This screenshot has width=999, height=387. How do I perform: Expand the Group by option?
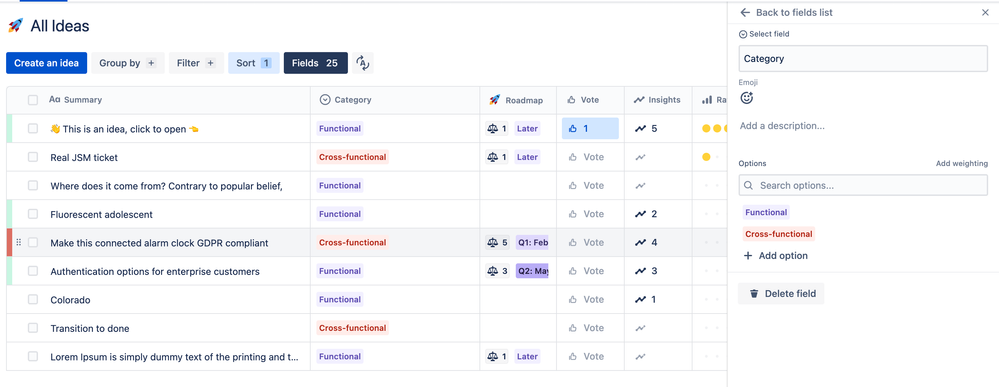click(128, 63)
